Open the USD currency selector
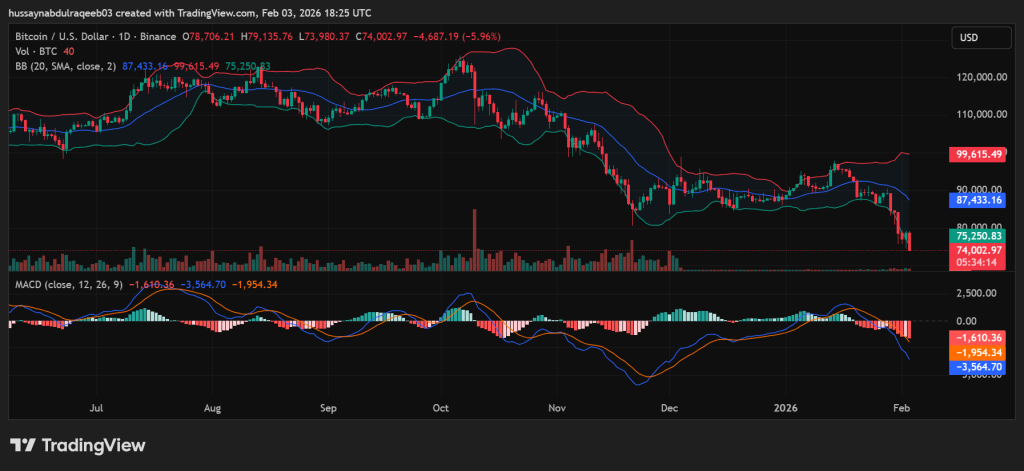The image size is (1024, 471). pos(968,38)
